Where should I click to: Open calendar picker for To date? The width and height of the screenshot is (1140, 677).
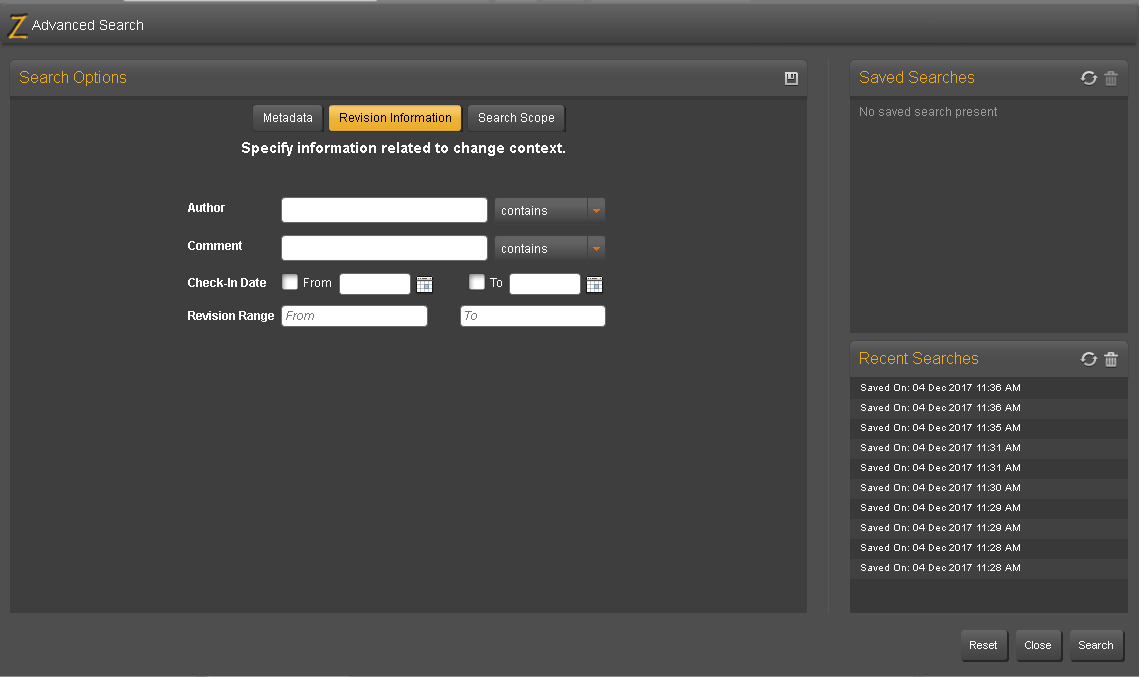[x=594, y=284]
